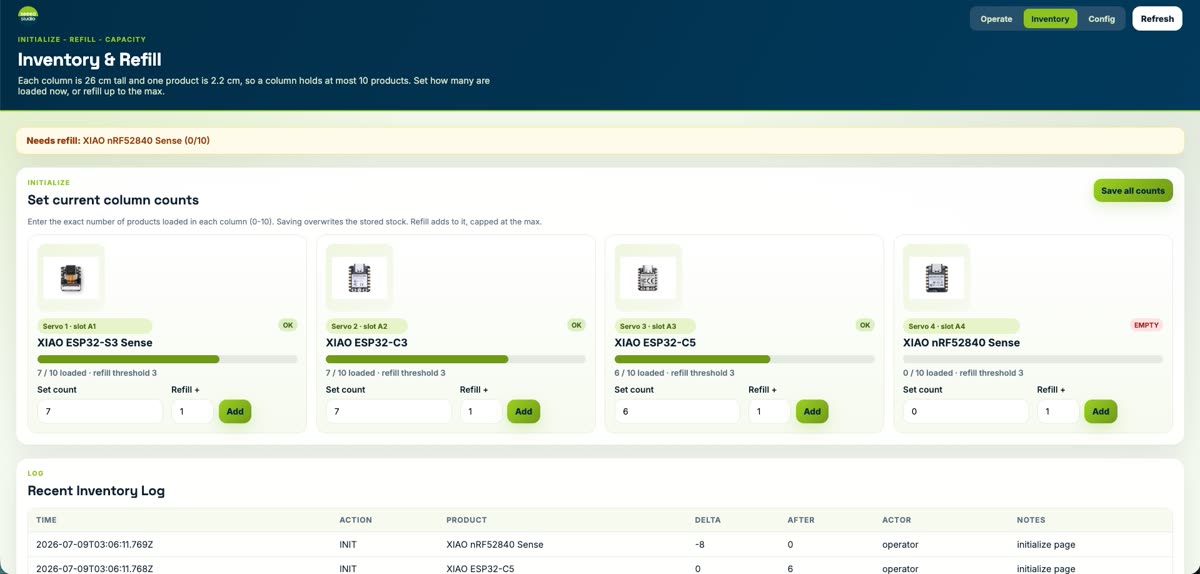Click the Refill + field for nRF52840 Sense

coord(1058,411)
